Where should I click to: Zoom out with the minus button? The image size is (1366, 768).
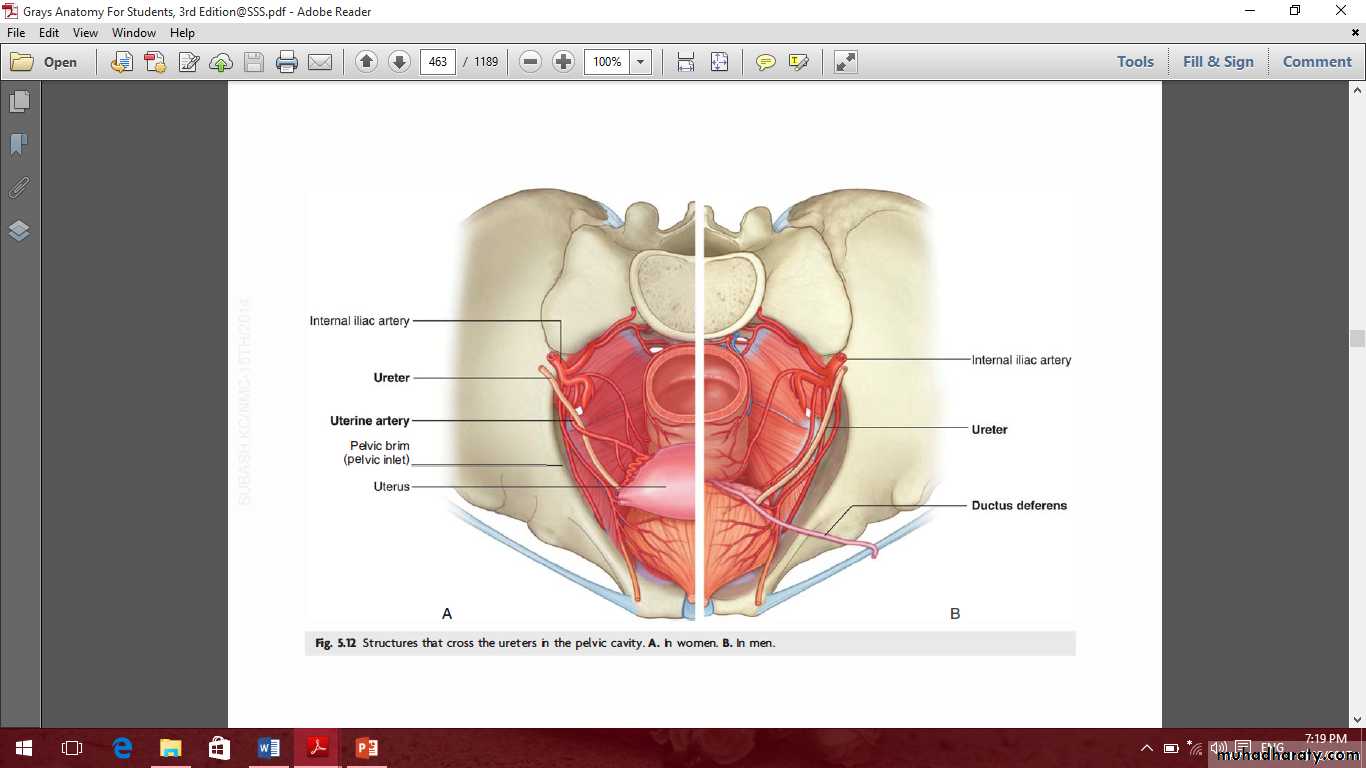coord(531,62)
